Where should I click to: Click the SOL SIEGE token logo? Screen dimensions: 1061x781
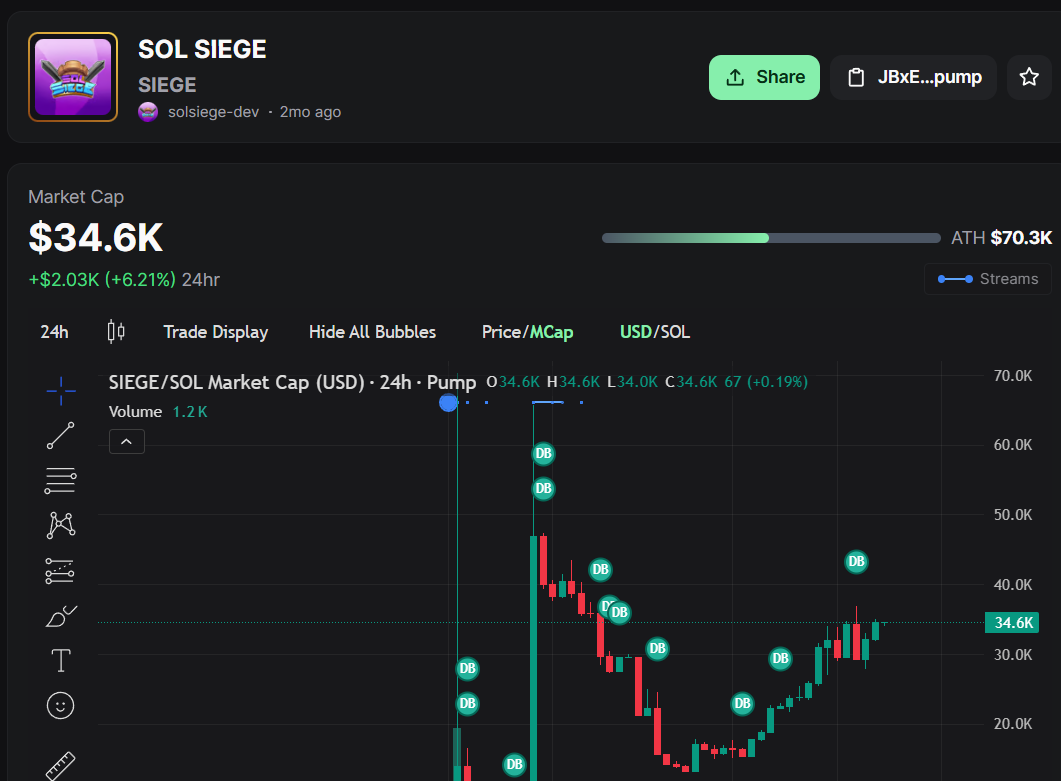tap(73, 77)
